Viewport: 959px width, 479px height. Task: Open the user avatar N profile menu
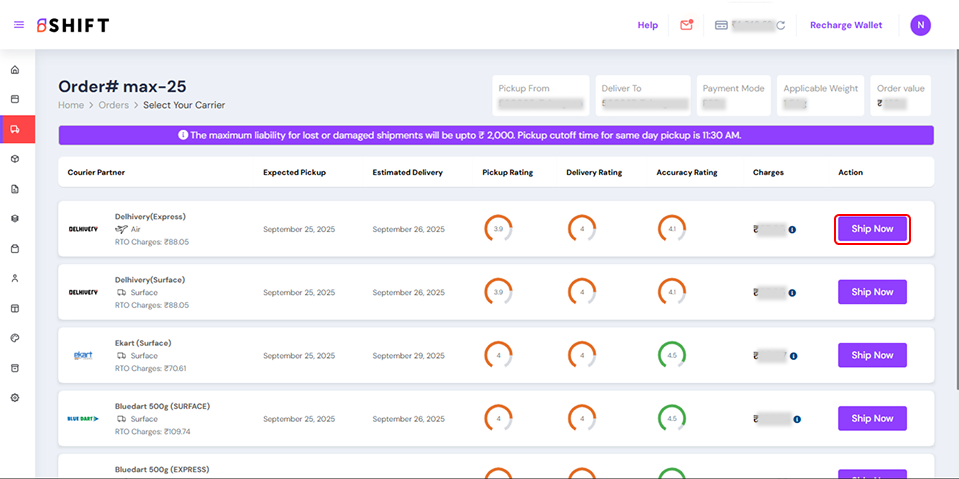click(x=920, y=25)
